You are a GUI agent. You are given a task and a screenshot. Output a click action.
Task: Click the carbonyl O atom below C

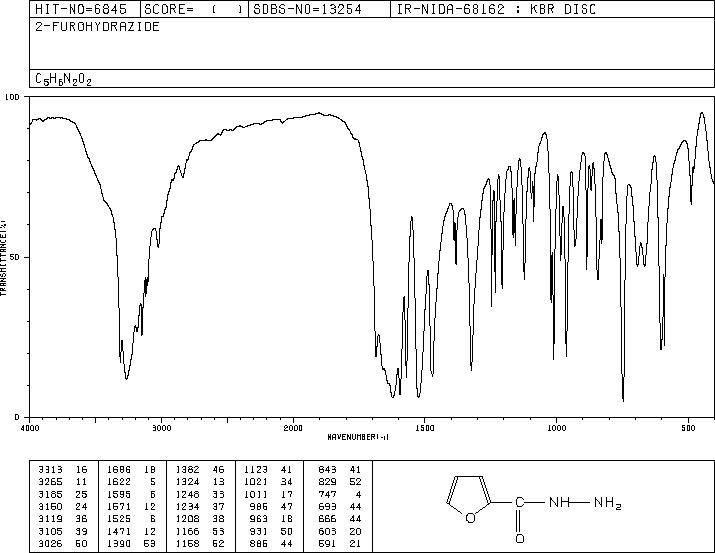(x=519, y=538)
